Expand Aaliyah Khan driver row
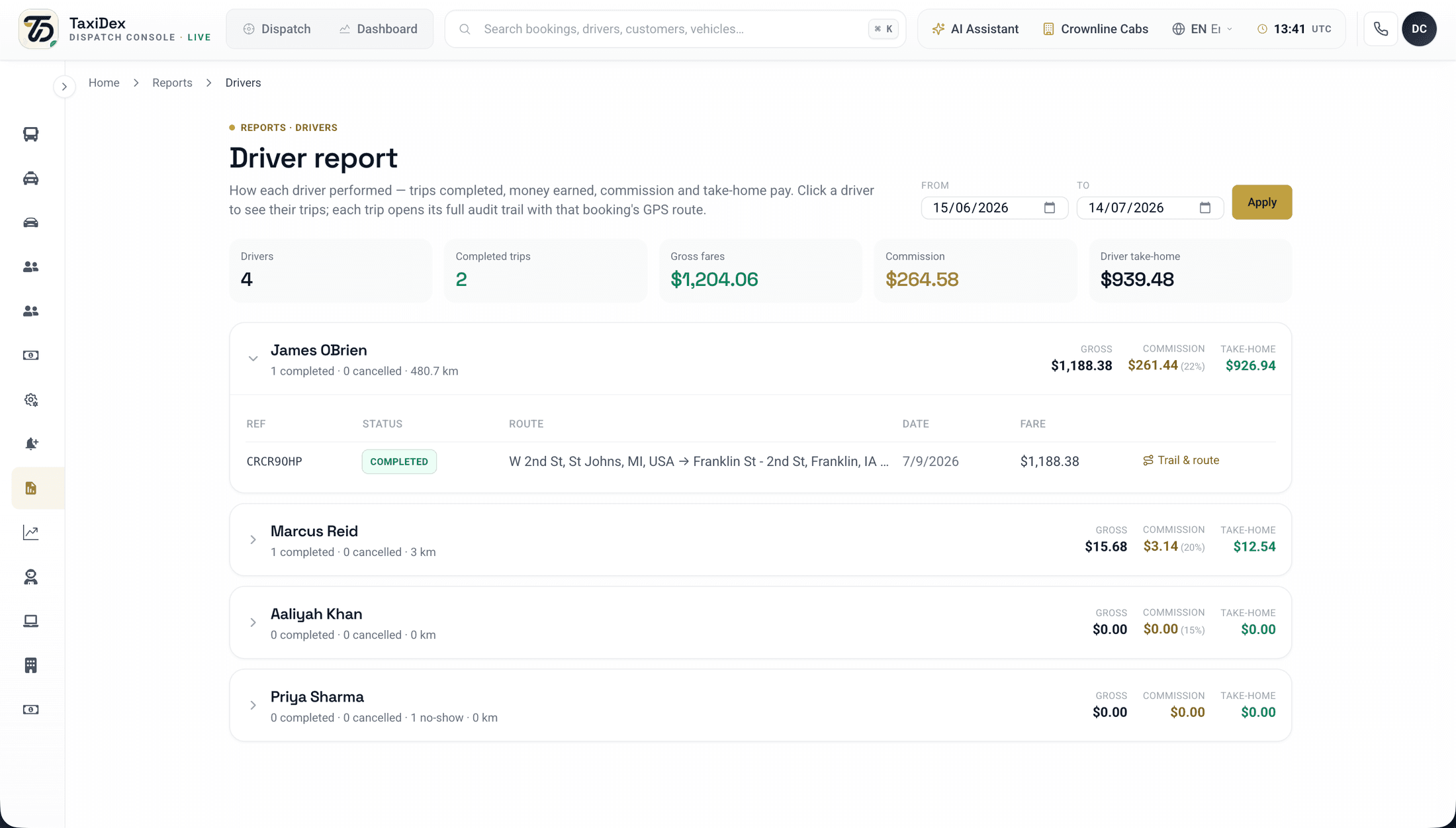This screenshot has height=828, width=1456. pyautogui.click(x=253, y=623)
